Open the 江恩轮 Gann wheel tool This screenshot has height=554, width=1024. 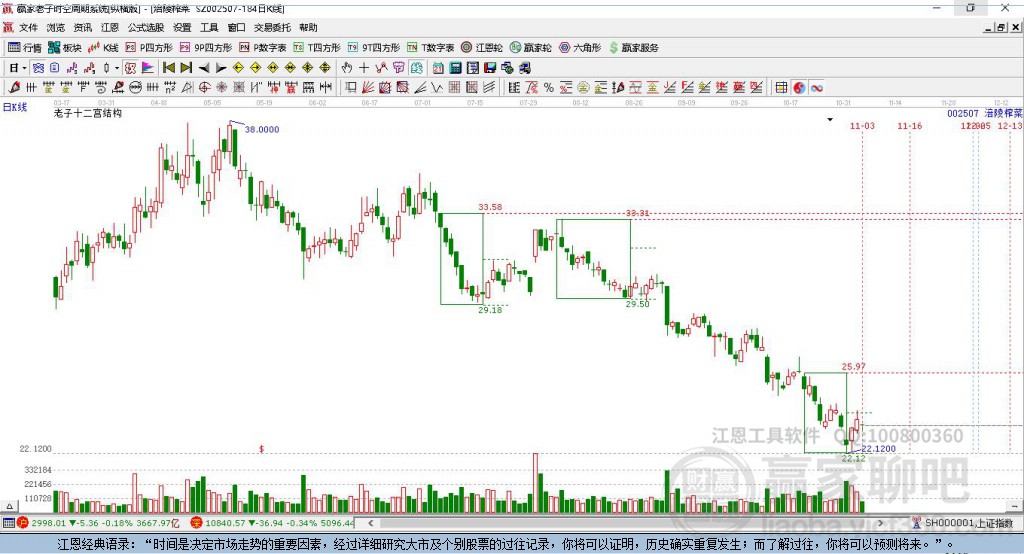(x=482, y=48)
